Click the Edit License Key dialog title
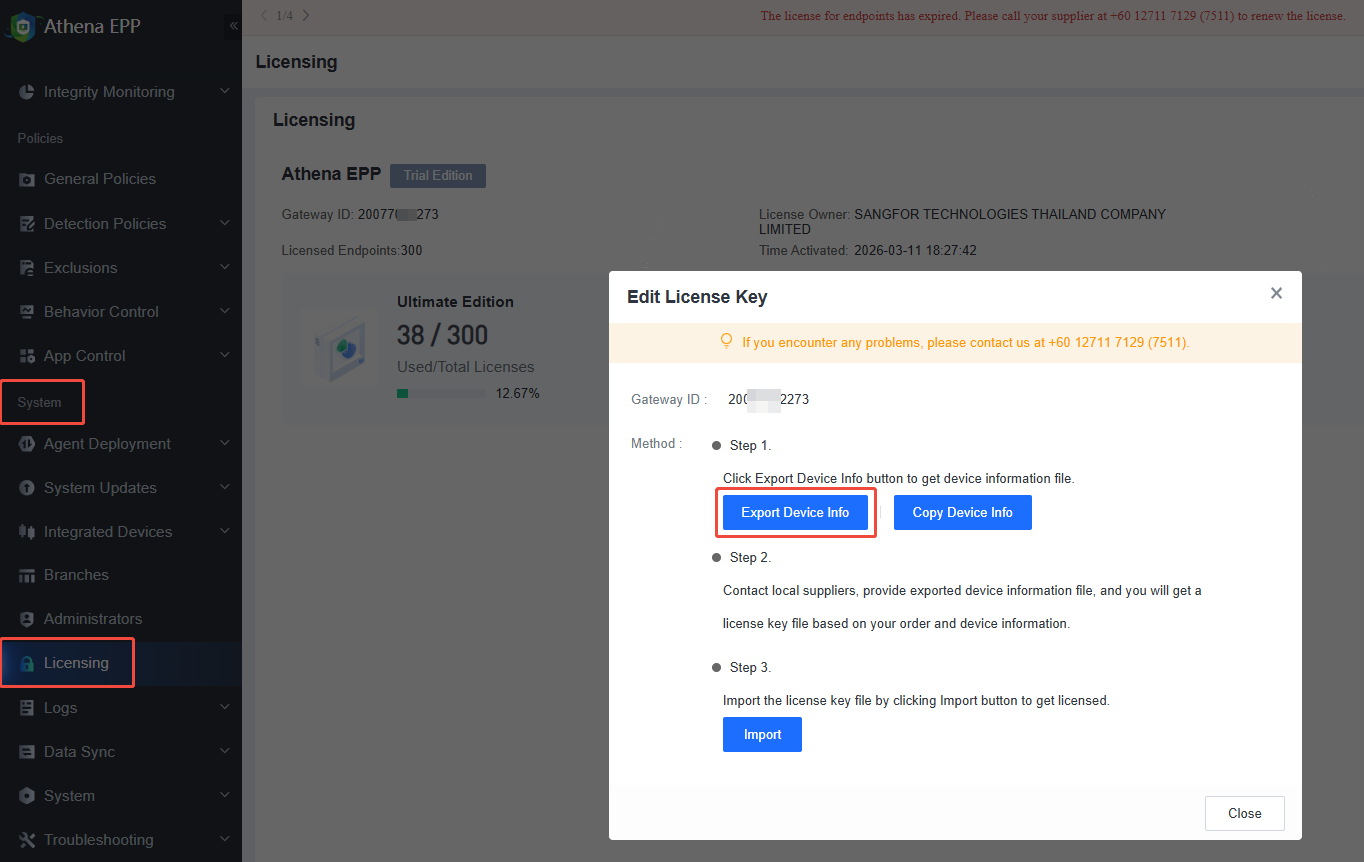1364x862 pixels. 697,297
